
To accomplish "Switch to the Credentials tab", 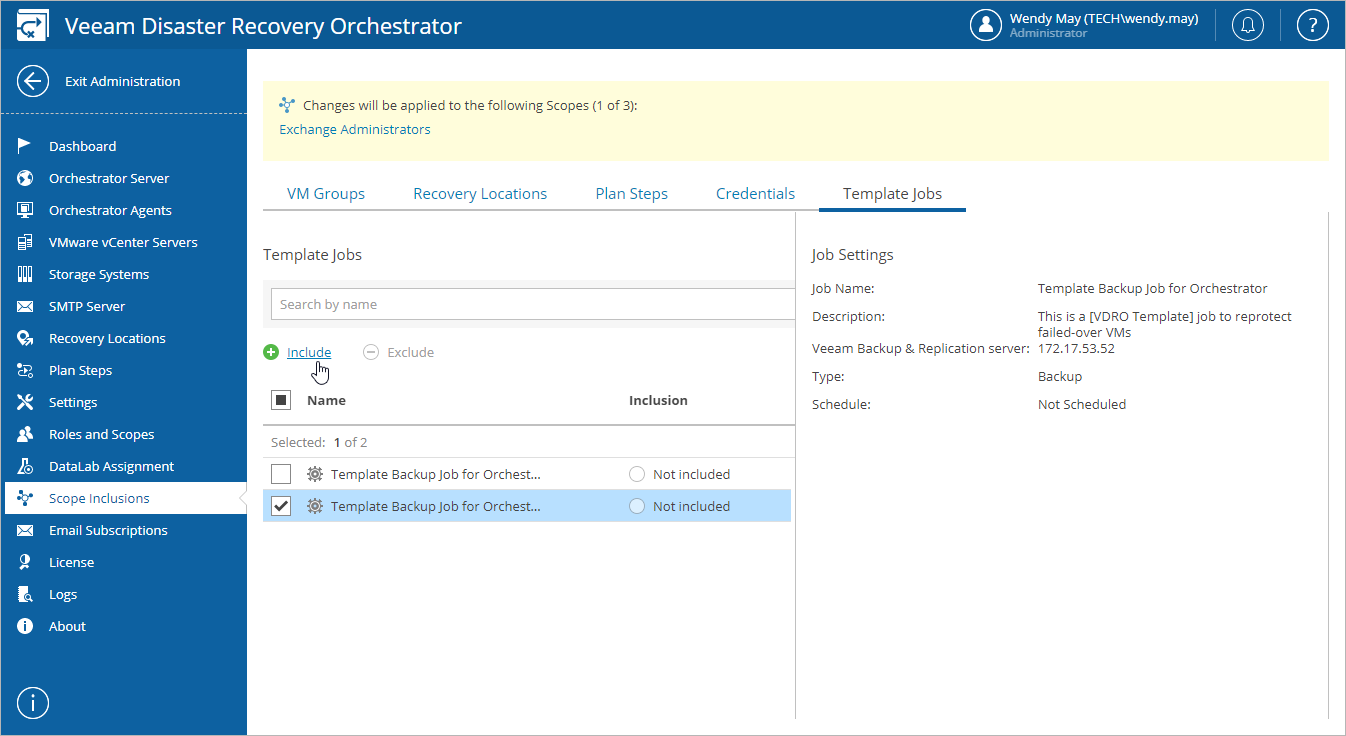I will (x=756, y=194).
